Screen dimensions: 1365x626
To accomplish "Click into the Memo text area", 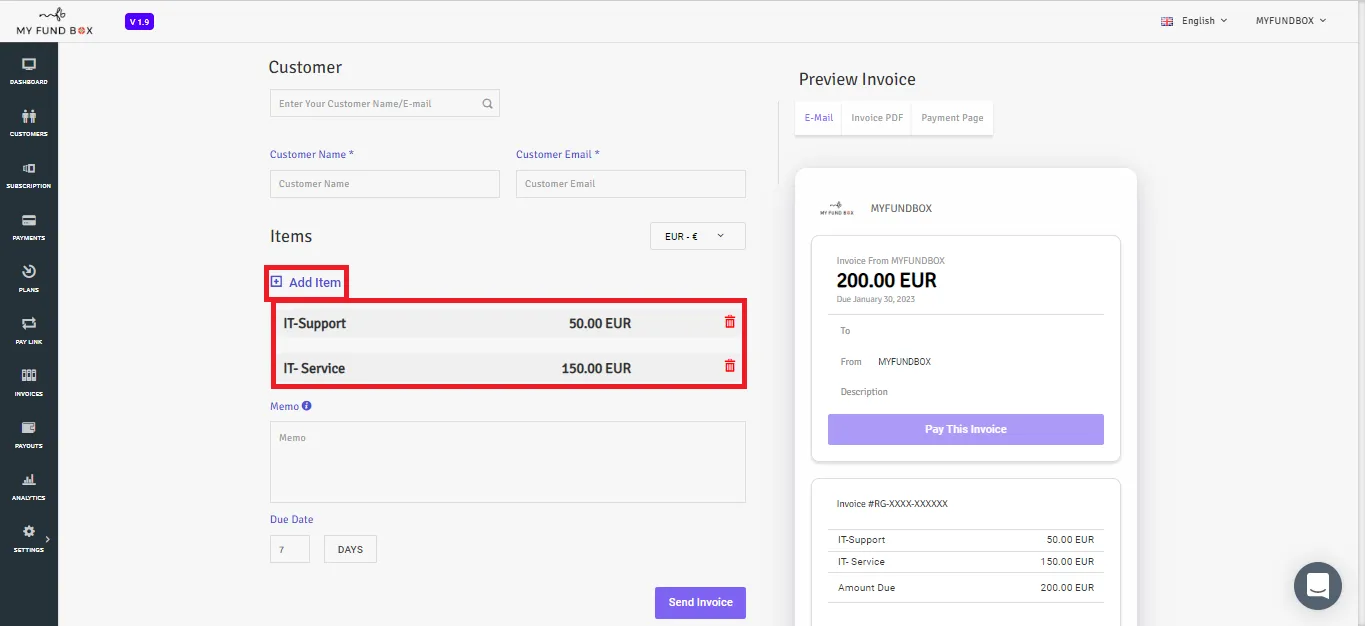I will tap(508, 462).
